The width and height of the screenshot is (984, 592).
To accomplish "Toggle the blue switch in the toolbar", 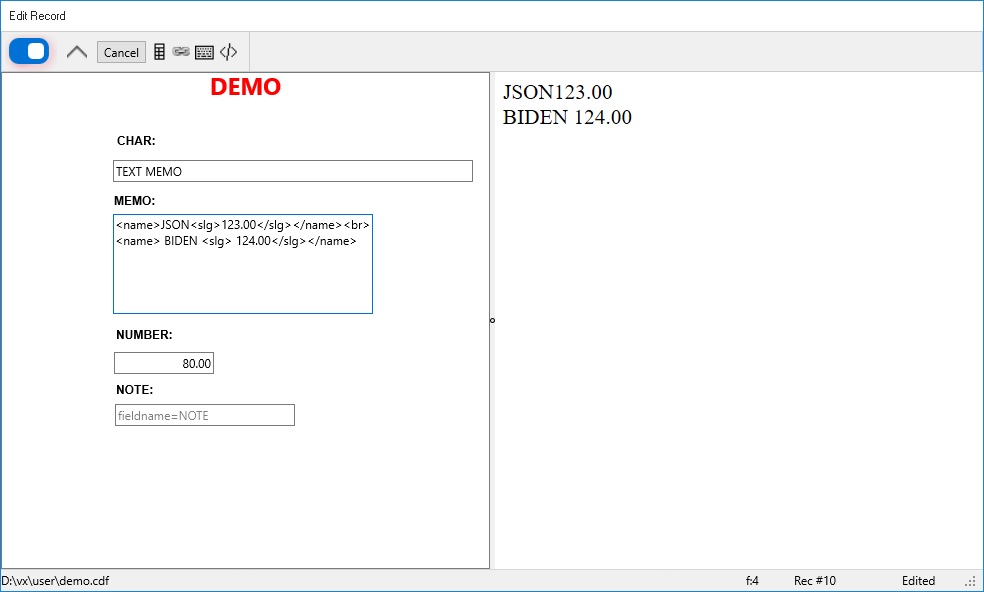I will click(x=29, y=51).
